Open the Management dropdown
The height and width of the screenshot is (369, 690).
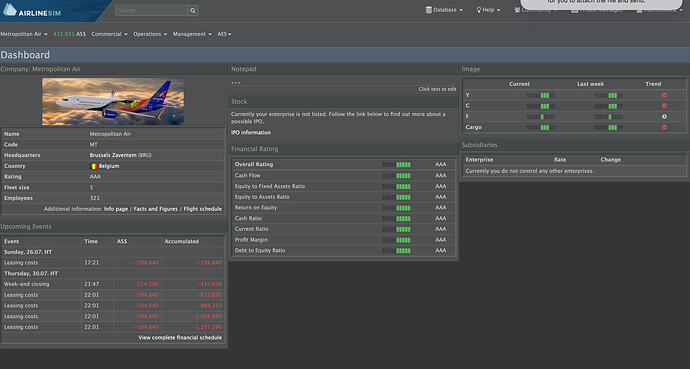[x=192, y=34]
